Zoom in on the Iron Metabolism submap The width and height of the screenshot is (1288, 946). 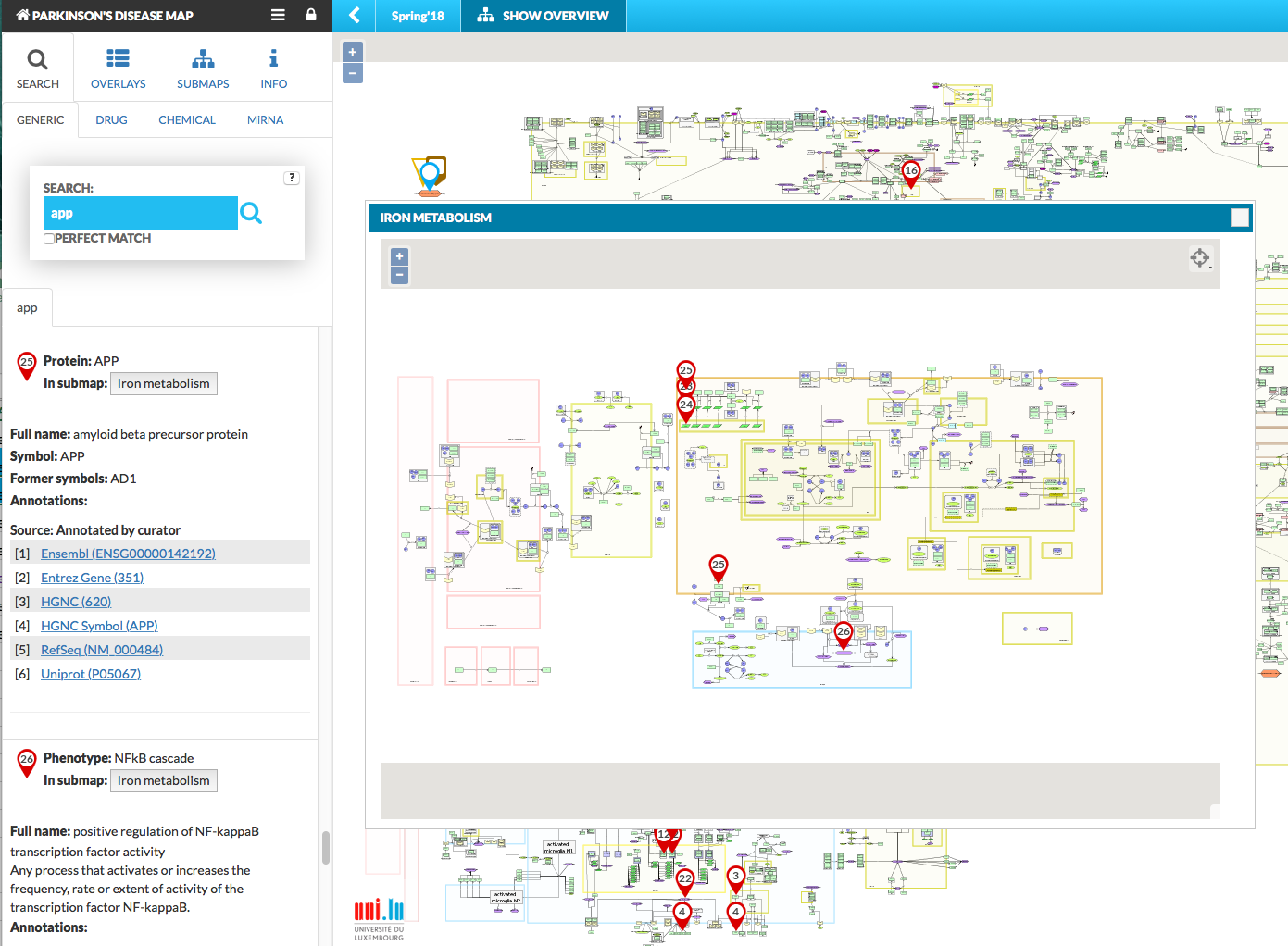click(x=399, y=256)
